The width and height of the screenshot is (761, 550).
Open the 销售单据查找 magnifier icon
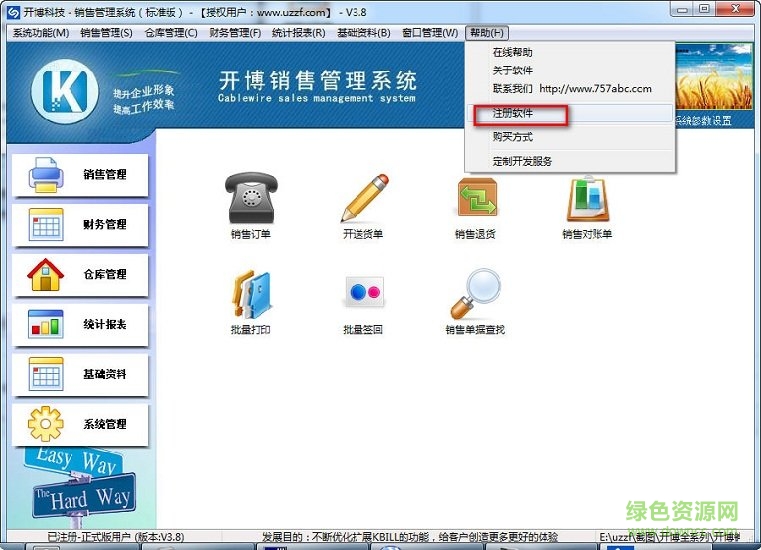click(x=476, y=293)
